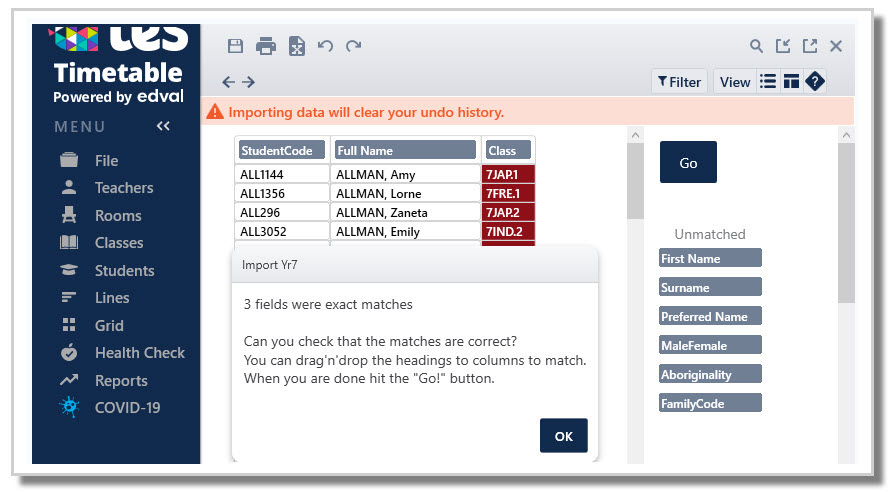Click cell ALL1356
This screenshot has height=492, width=888.
click(x=282, y=194)
